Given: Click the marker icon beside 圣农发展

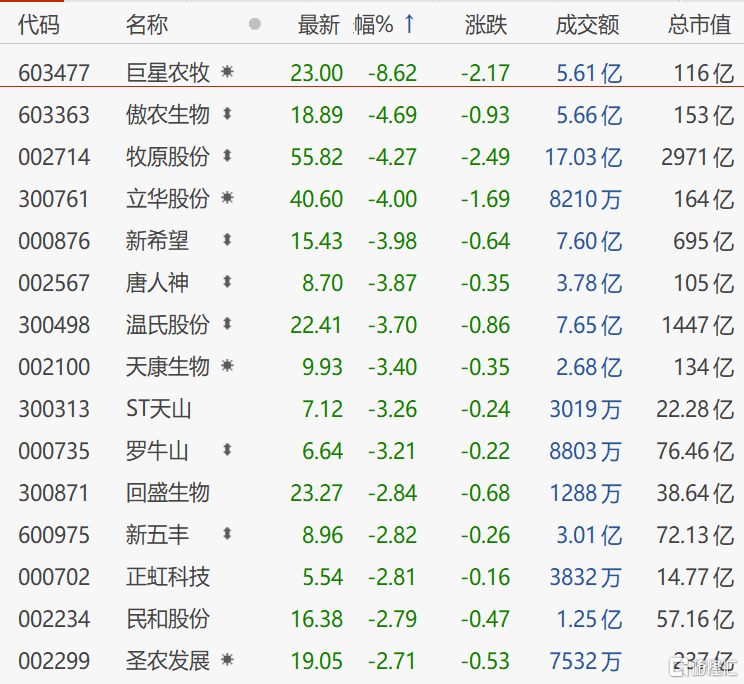Looking at the screenshot, I should click(x=227, y=660).
